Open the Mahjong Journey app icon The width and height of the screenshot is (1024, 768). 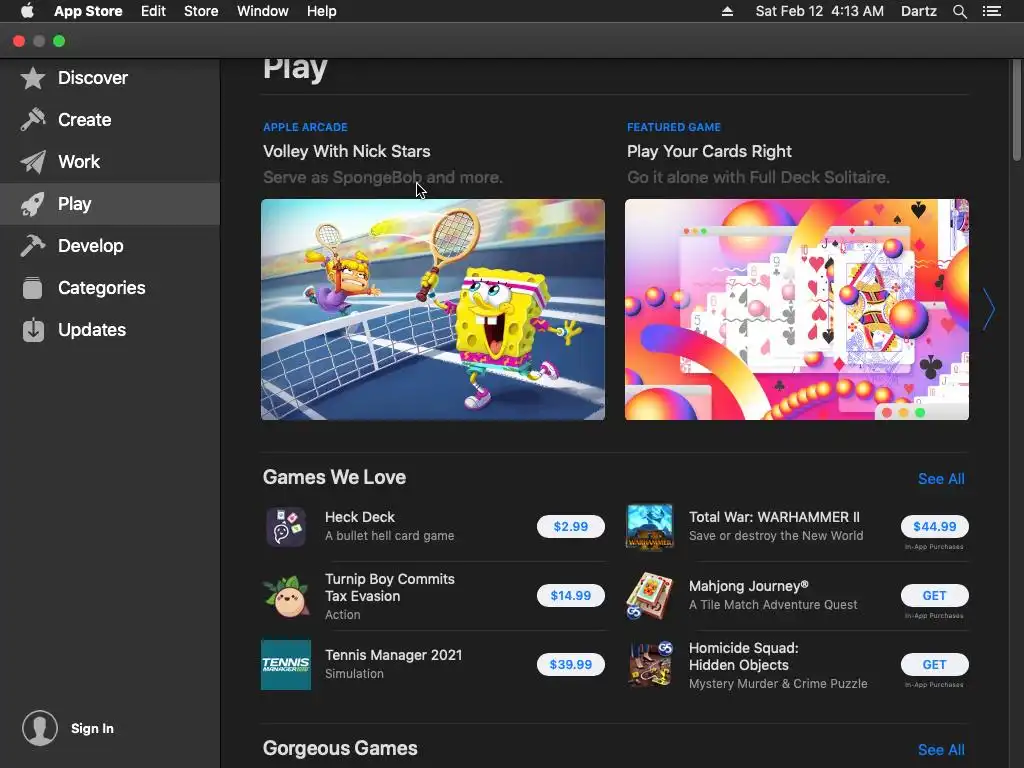tap(650, 596)
